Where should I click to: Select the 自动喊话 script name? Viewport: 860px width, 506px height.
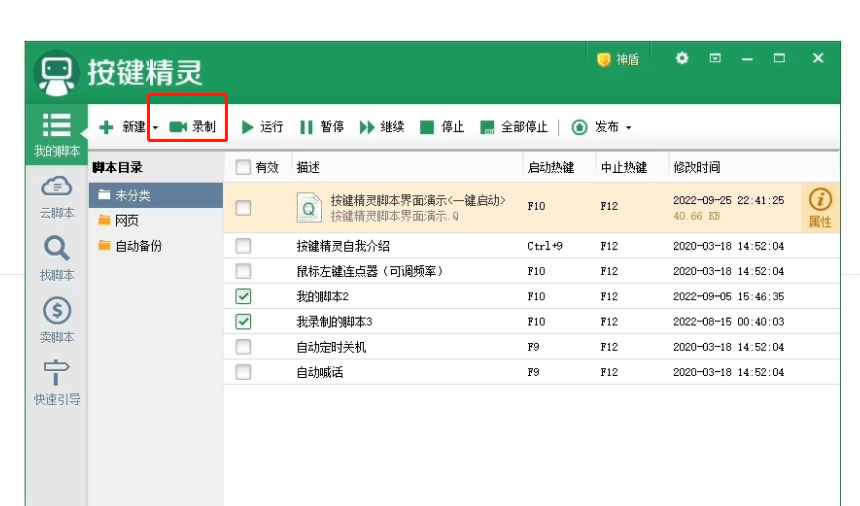pyautogui.click(x=320, y=372)
